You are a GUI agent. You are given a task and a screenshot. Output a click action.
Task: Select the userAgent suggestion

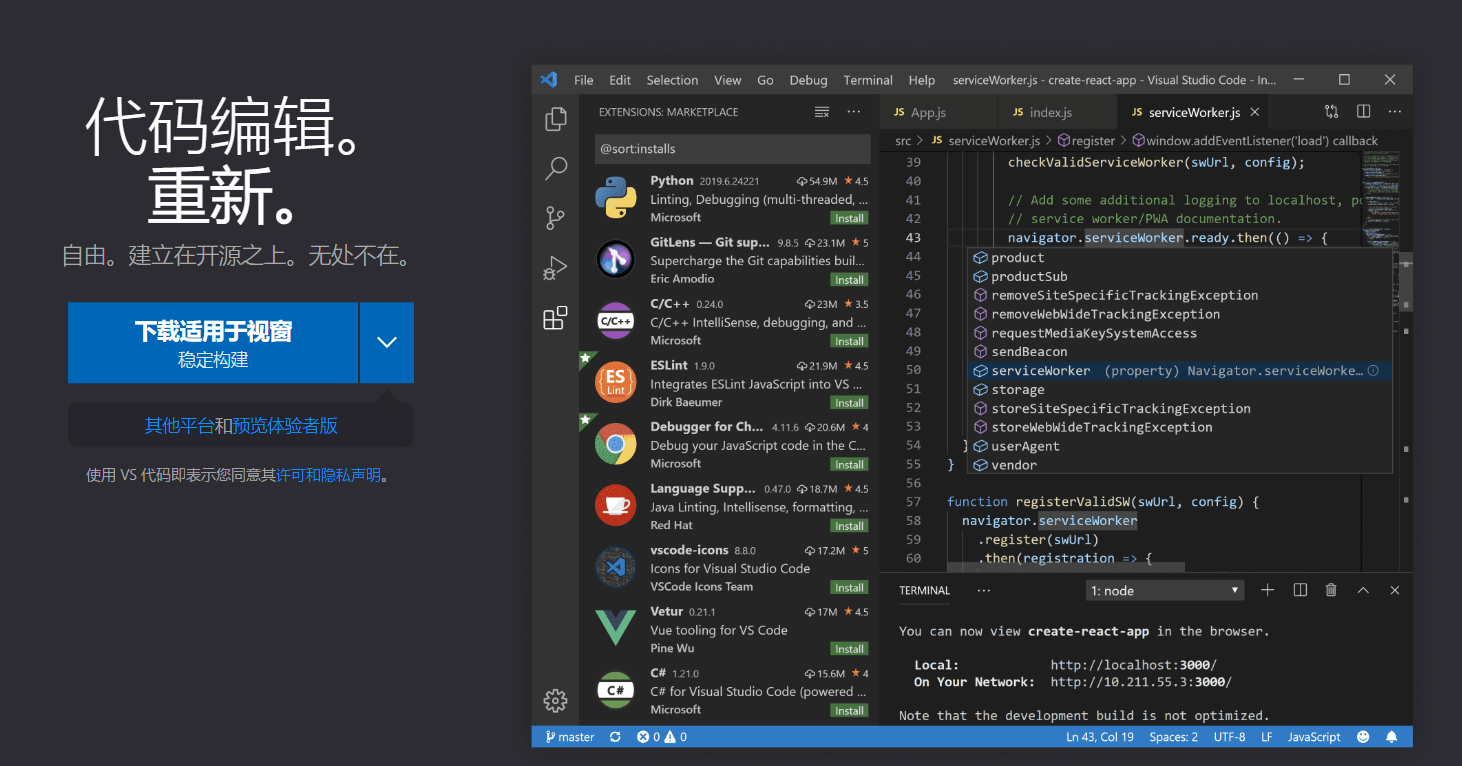pyautogui.click(x=1182, y=446)
